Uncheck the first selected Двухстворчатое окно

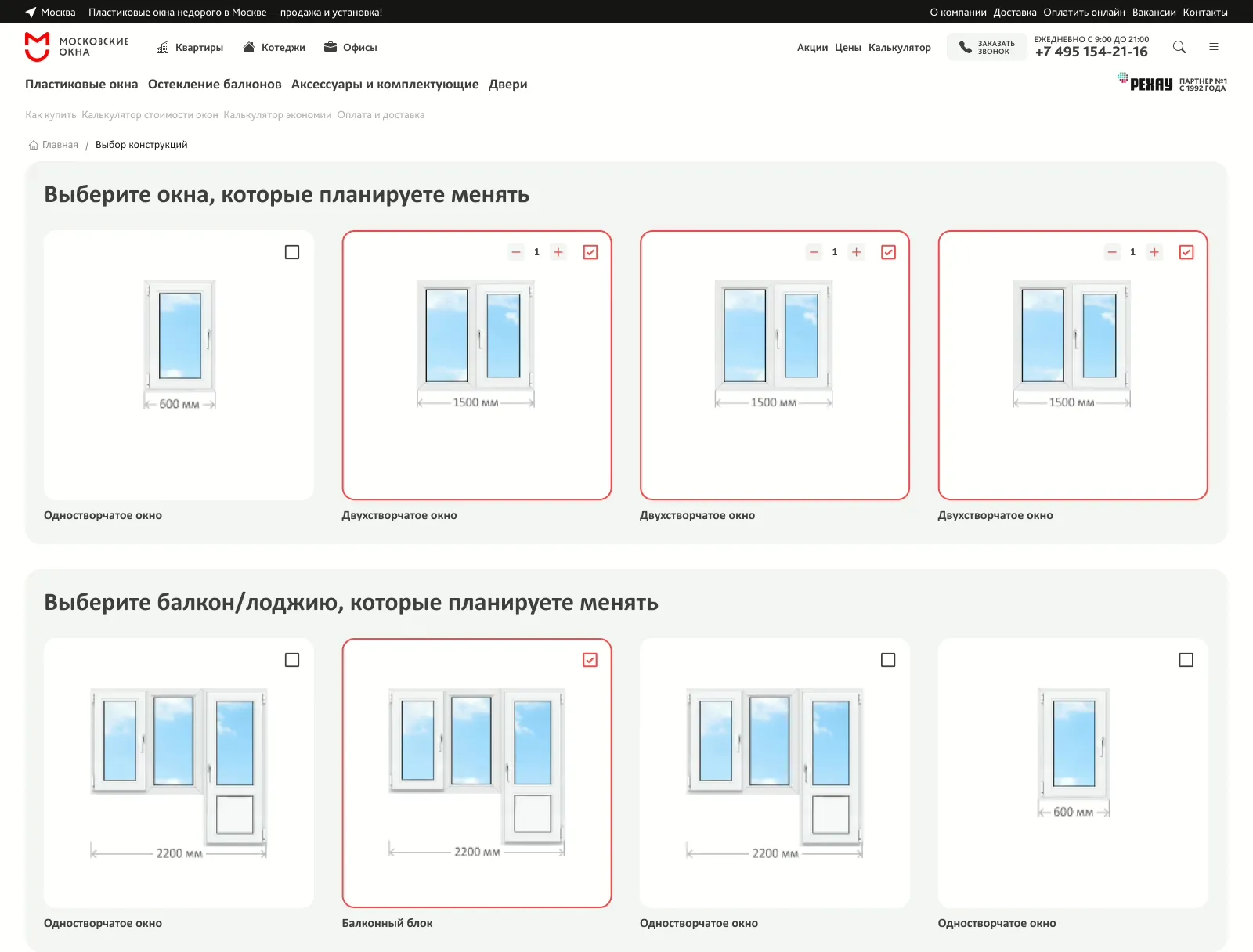click(590, 251)
